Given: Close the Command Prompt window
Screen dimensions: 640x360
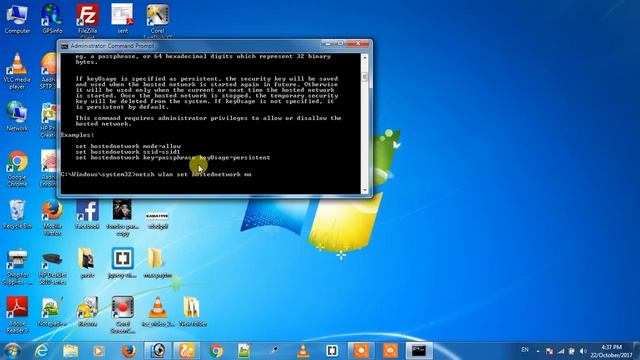Looking at the screenshot, I should click(x=358, y=43).
